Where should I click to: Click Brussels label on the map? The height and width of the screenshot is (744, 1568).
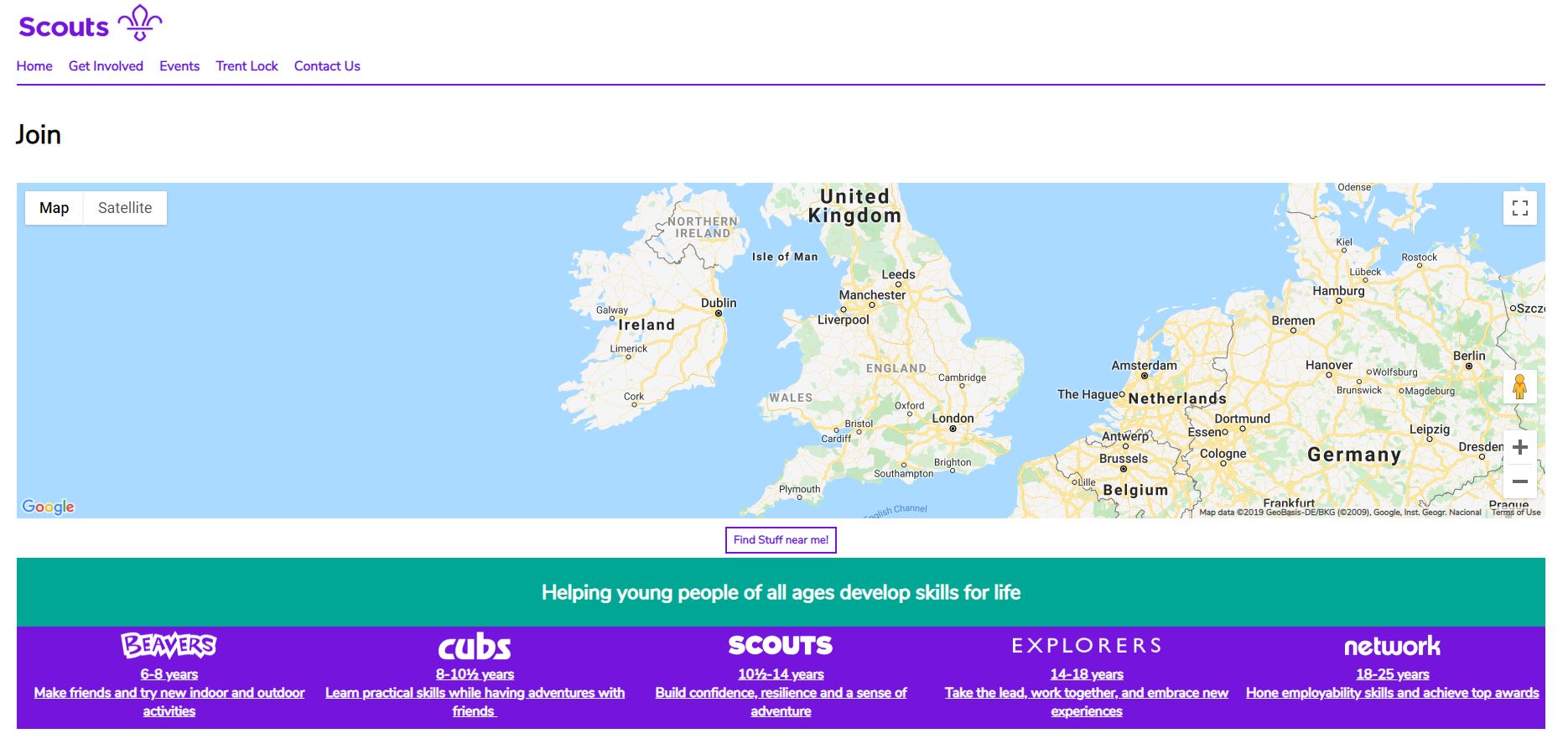tap(1124, 459)
